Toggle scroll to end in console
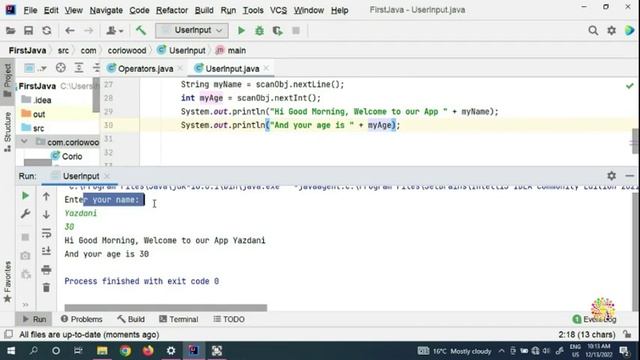Viewport: 640px width, 360px height. (x=46, y=251)
